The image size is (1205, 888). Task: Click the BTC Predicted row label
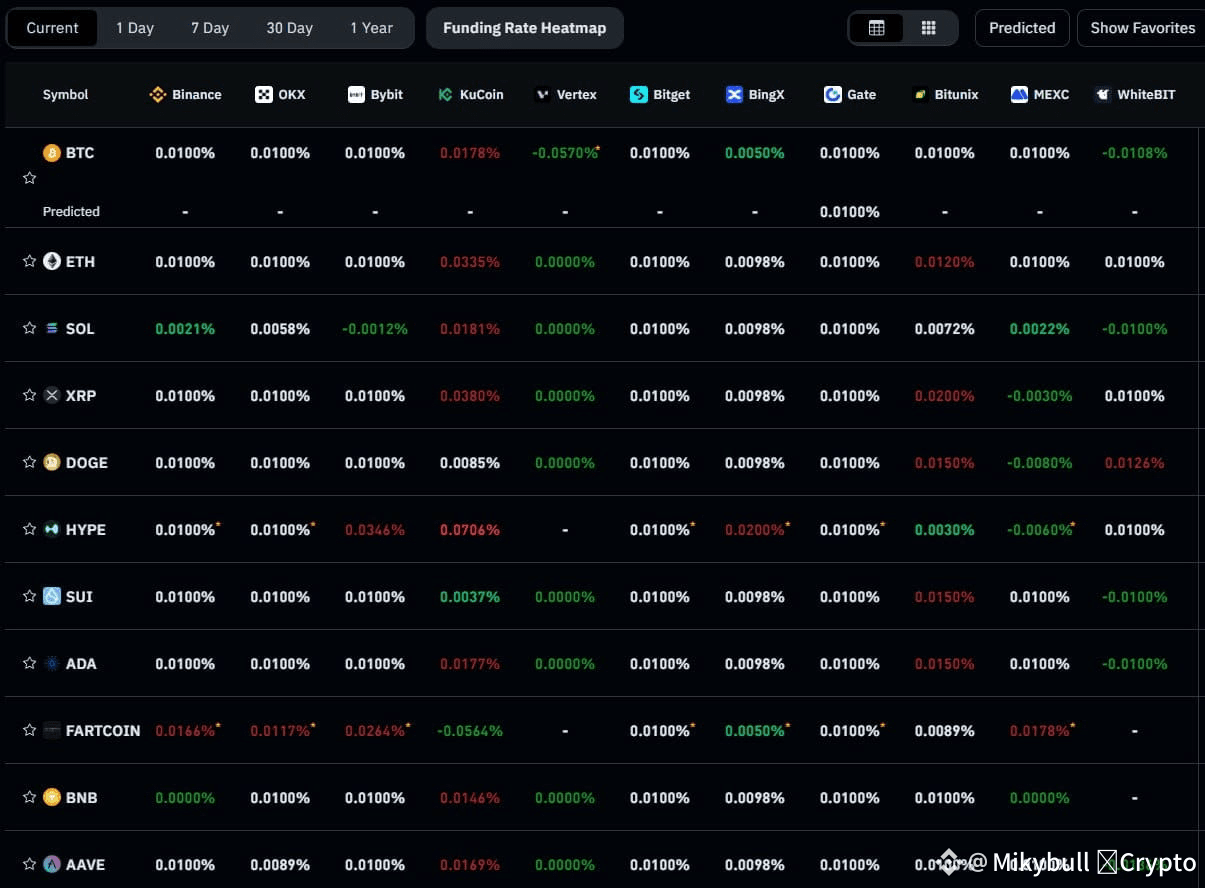pyautogui.click(x=71, y=212)
